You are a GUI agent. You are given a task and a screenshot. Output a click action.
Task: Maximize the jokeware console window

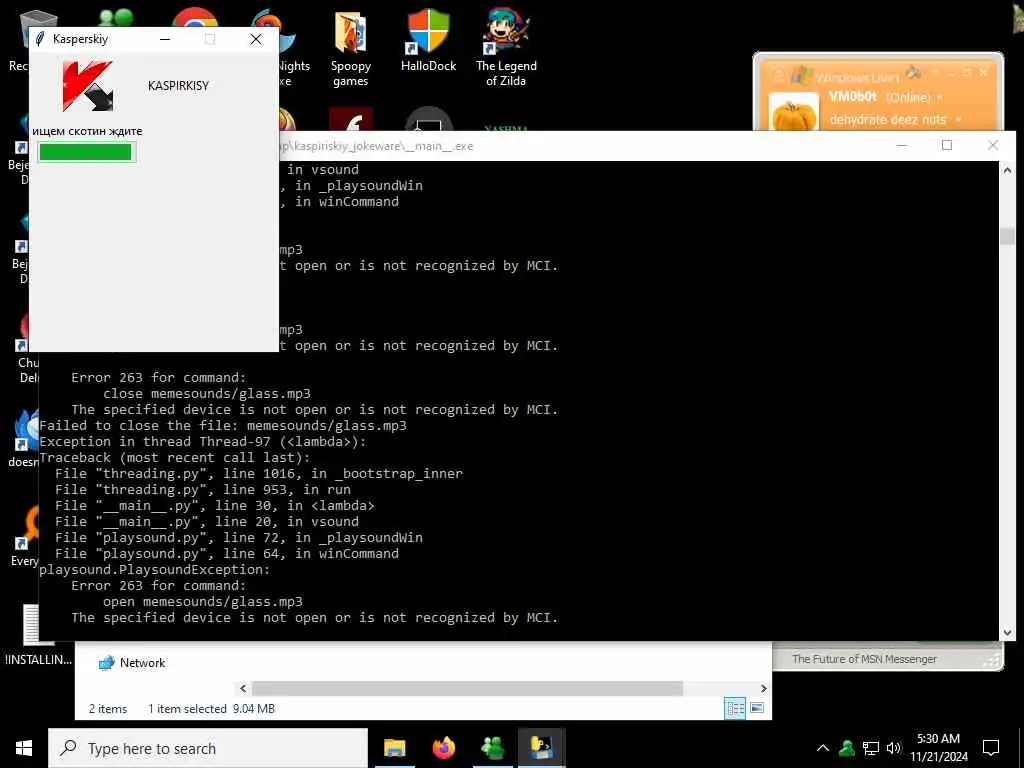[x=947, y=145]
